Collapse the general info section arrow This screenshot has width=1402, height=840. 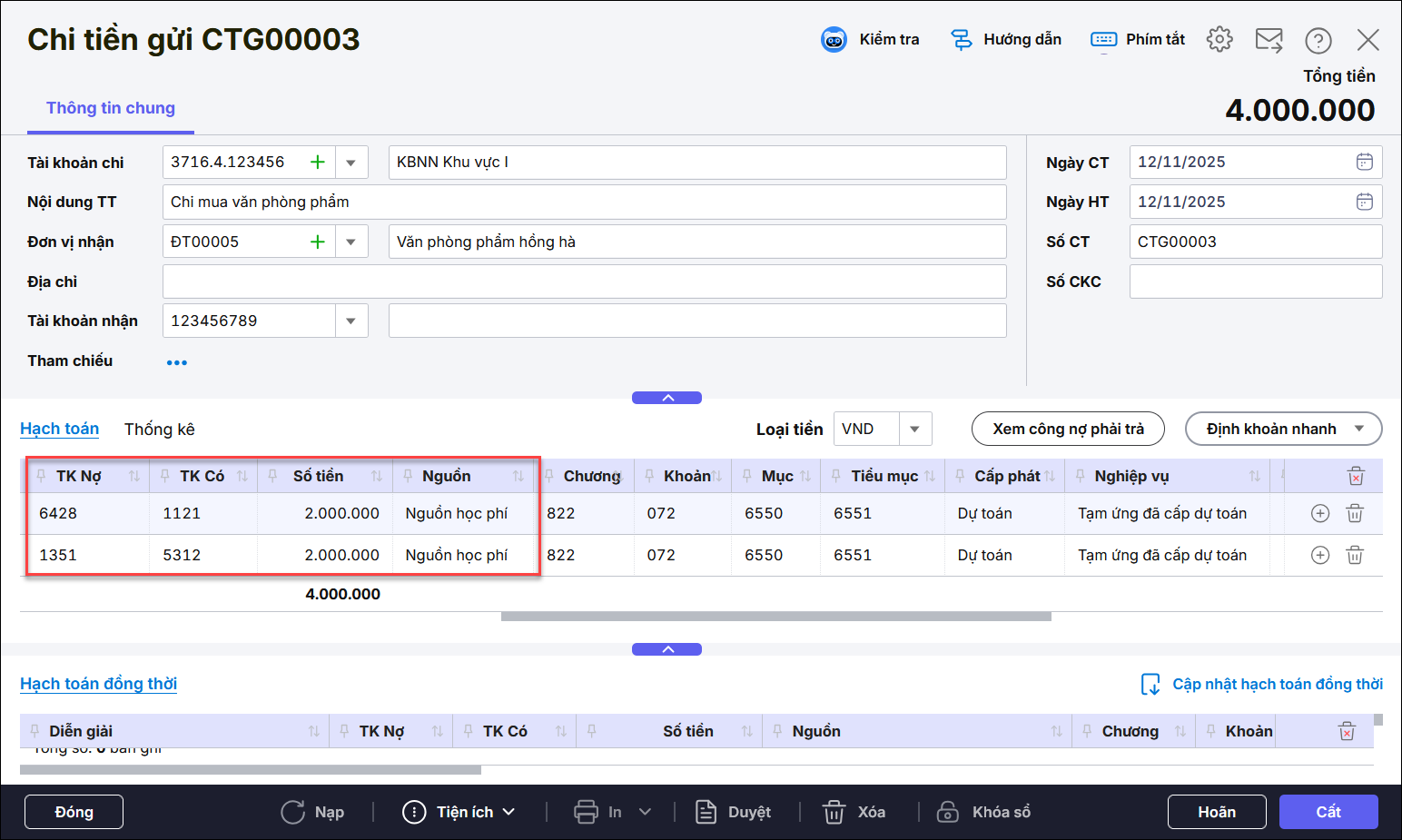(x=667, y=398)
